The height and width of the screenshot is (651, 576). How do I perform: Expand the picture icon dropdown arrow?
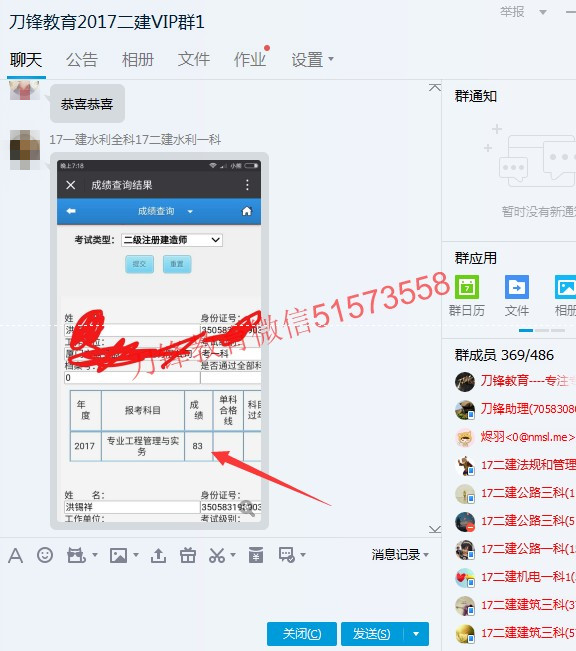click(x=136, y=555)
